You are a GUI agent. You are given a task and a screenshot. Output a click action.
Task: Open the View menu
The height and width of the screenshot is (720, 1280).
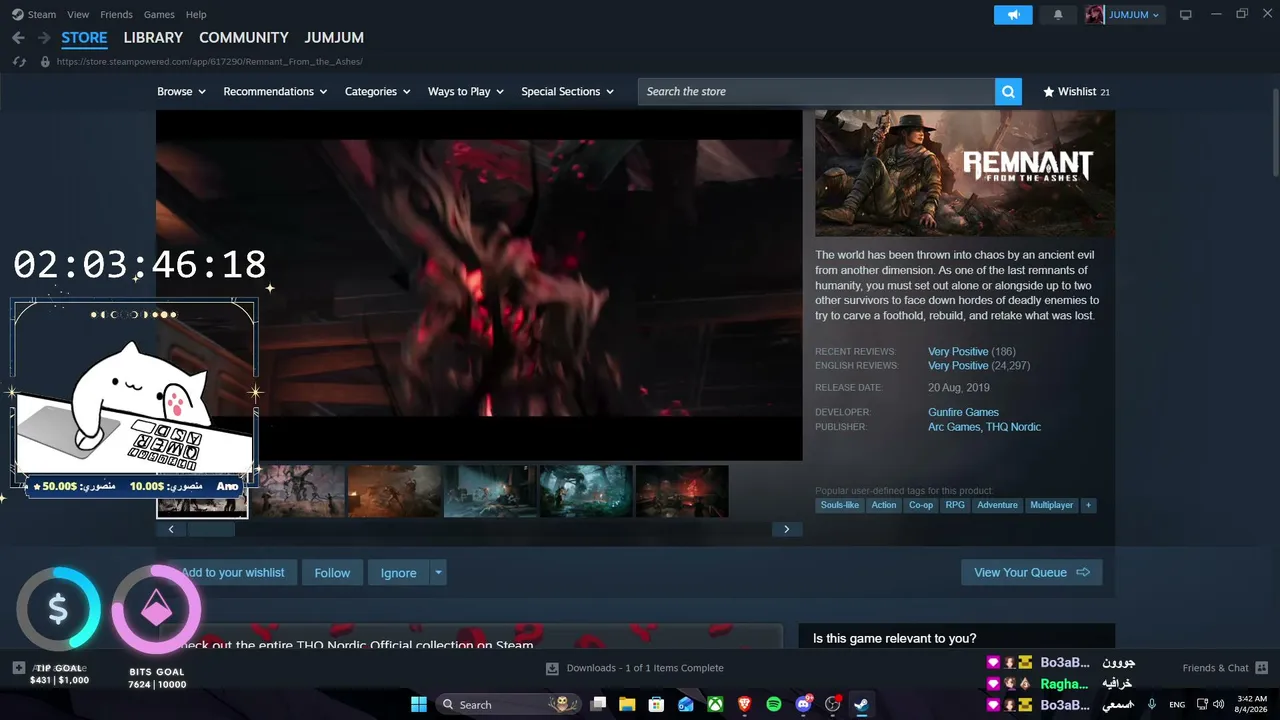[x=78, y=15]
